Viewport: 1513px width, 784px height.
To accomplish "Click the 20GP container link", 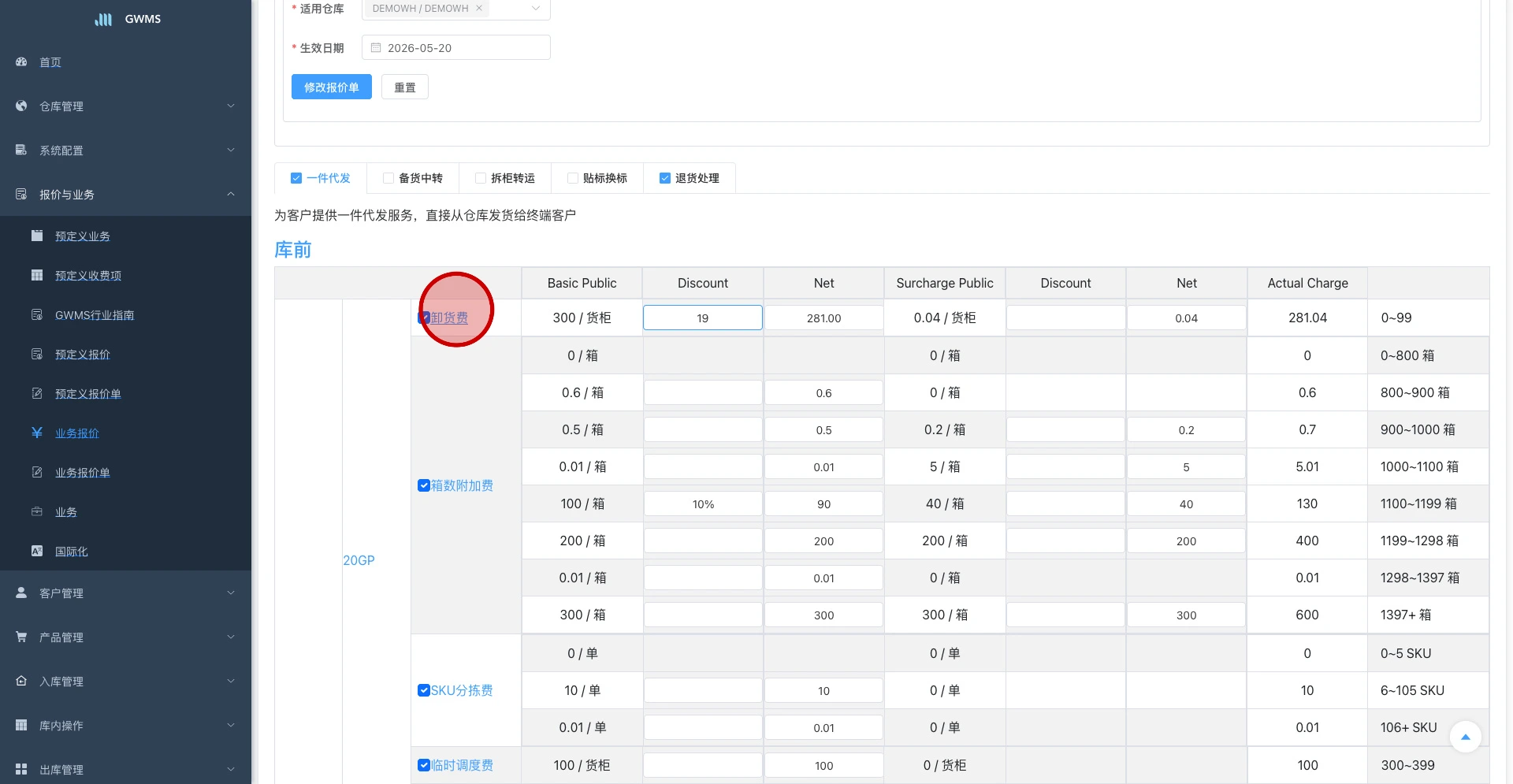I will [359, 560].
